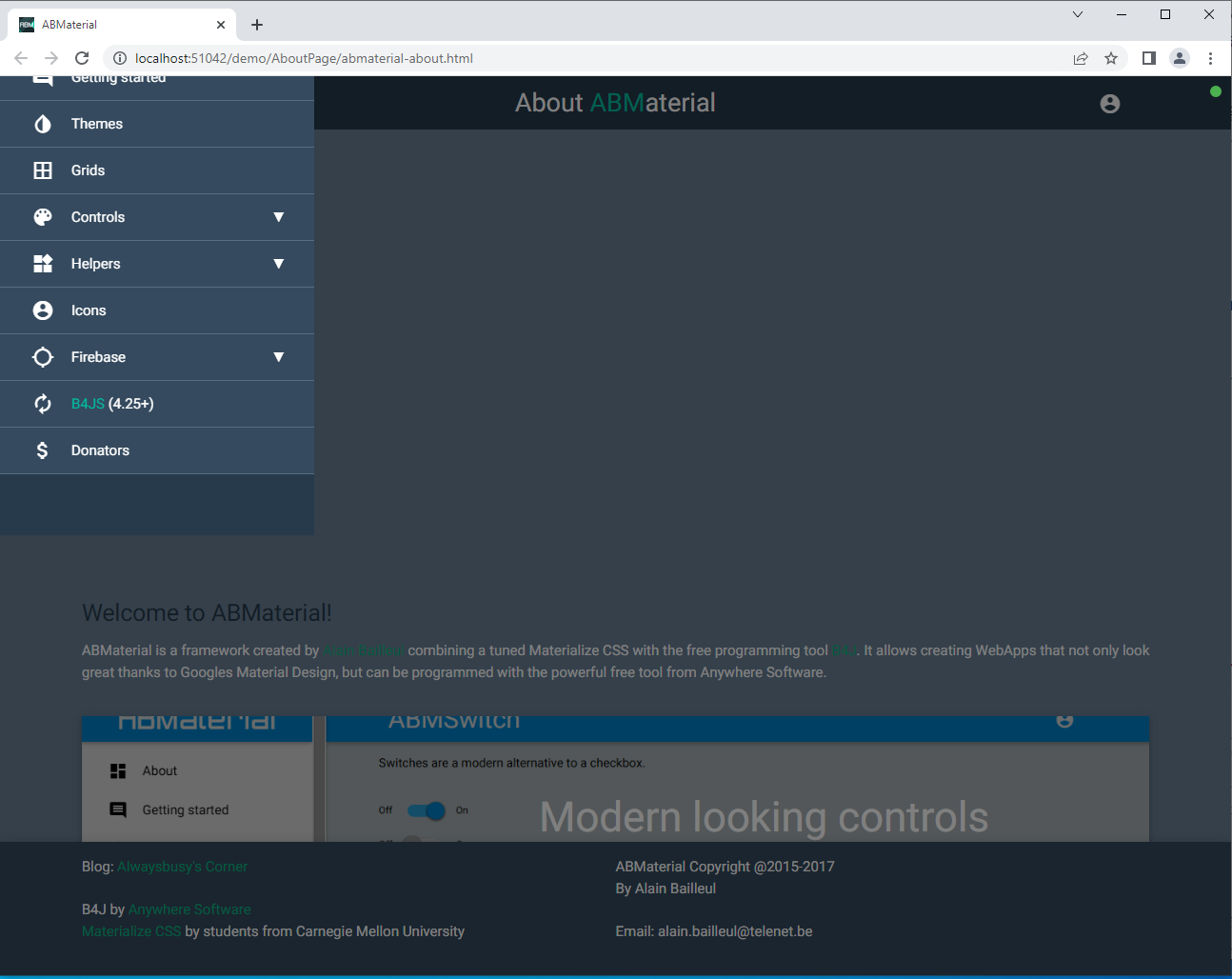Close the ABMaterial browser tab
The width and height of the screenshot is (1232, 979).
[x=221, y=25]
